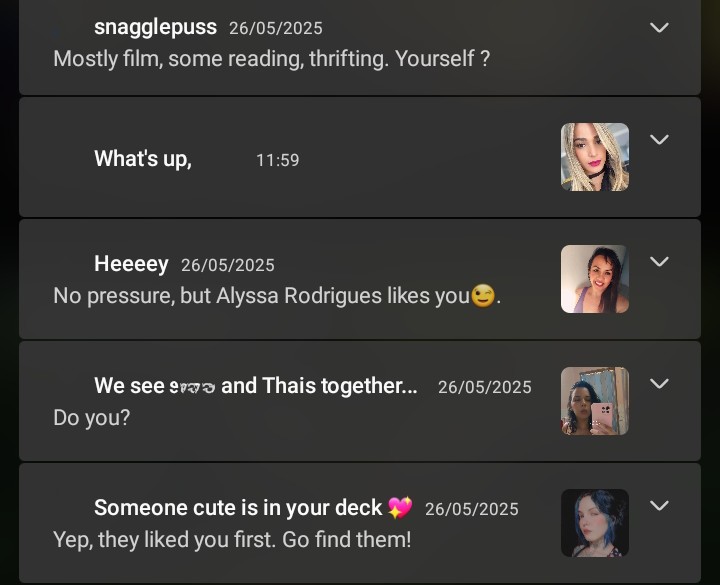Tap the "Do you?" message text
The image size is (720, 585).
click(91, 418)
